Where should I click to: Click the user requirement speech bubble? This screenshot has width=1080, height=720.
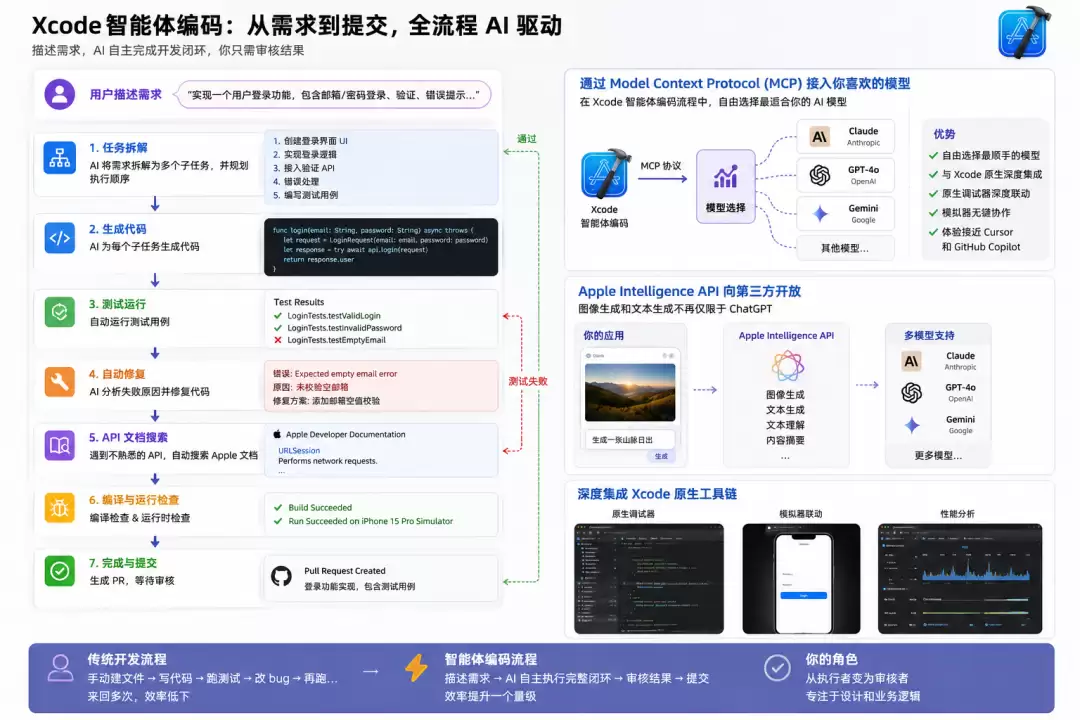pyautogui.click(x=334, y=95)
